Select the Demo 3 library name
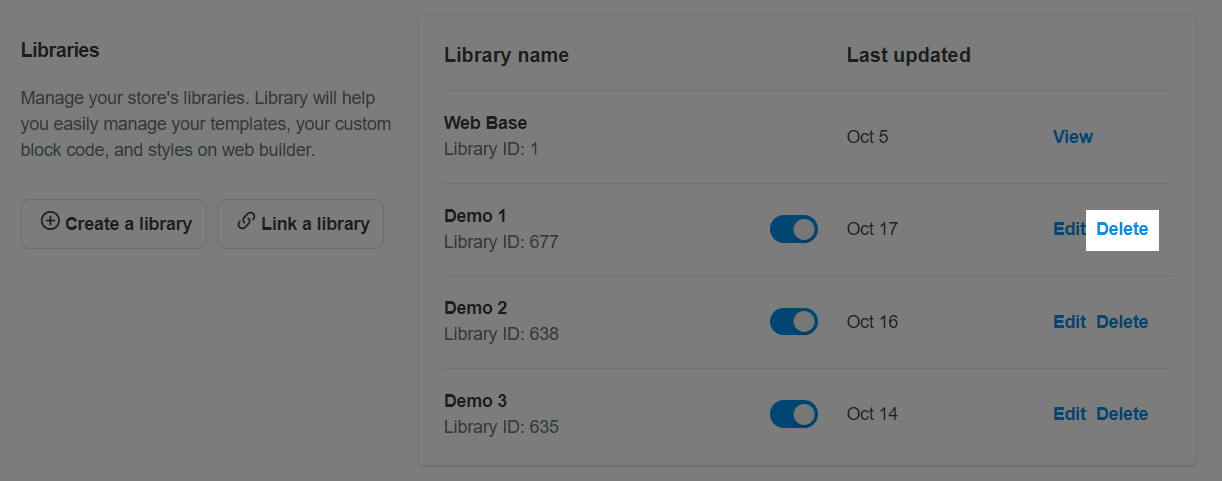The height and width of the screenshot is (481, 1222). [475, 401]
